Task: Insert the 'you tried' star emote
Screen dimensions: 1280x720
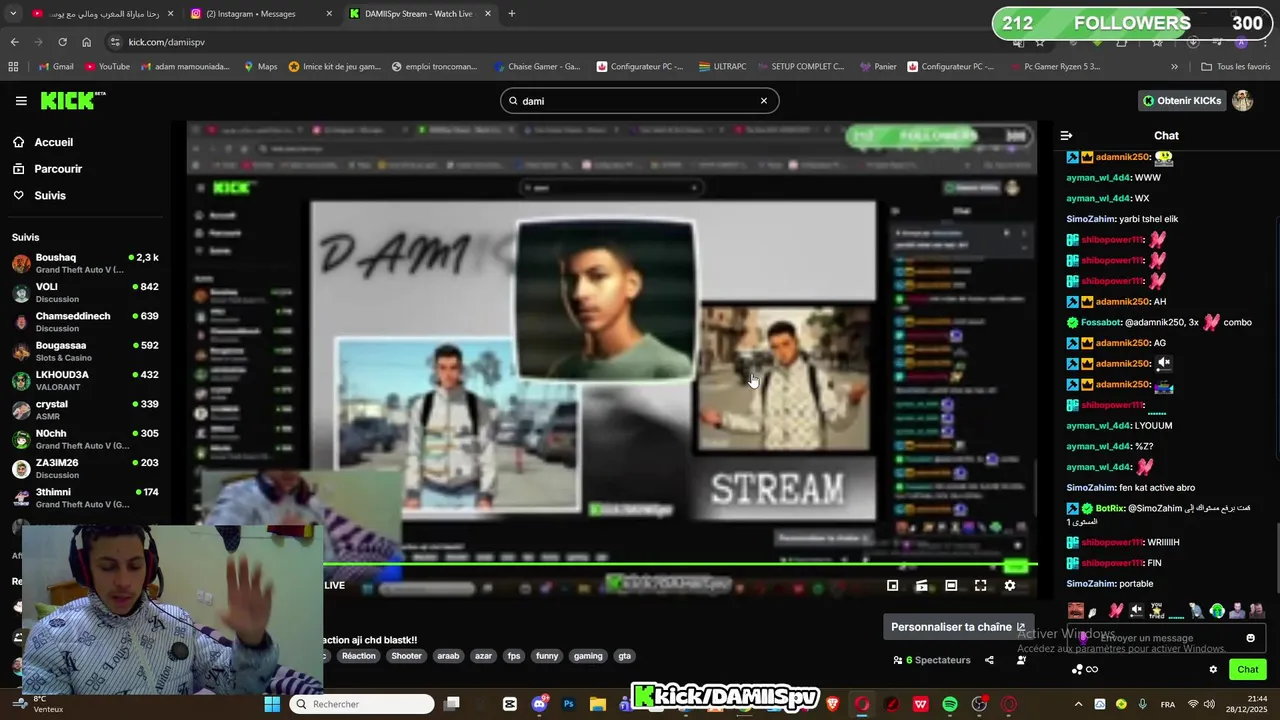Action: coord(1156,610)
